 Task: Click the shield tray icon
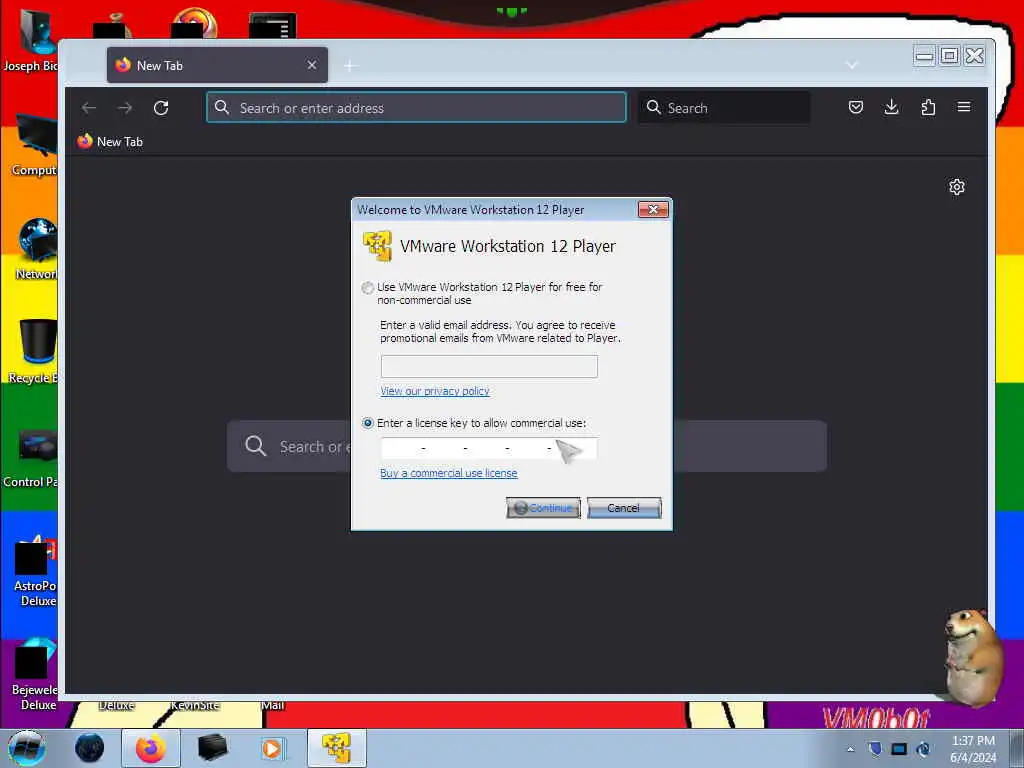(x=875, y=749)
